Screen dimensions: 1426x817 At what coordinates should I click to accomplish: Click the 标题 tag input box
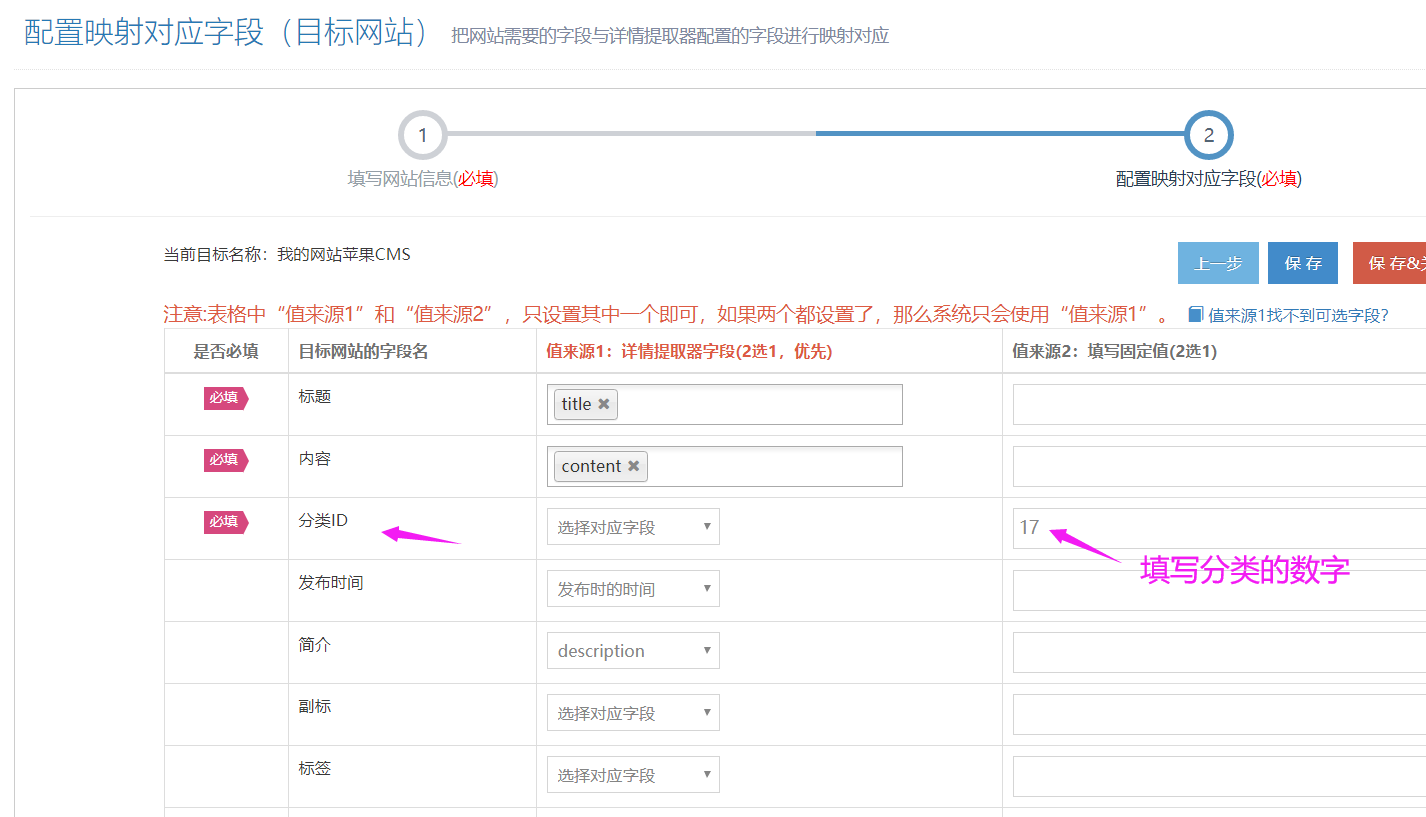coord(760,404)
